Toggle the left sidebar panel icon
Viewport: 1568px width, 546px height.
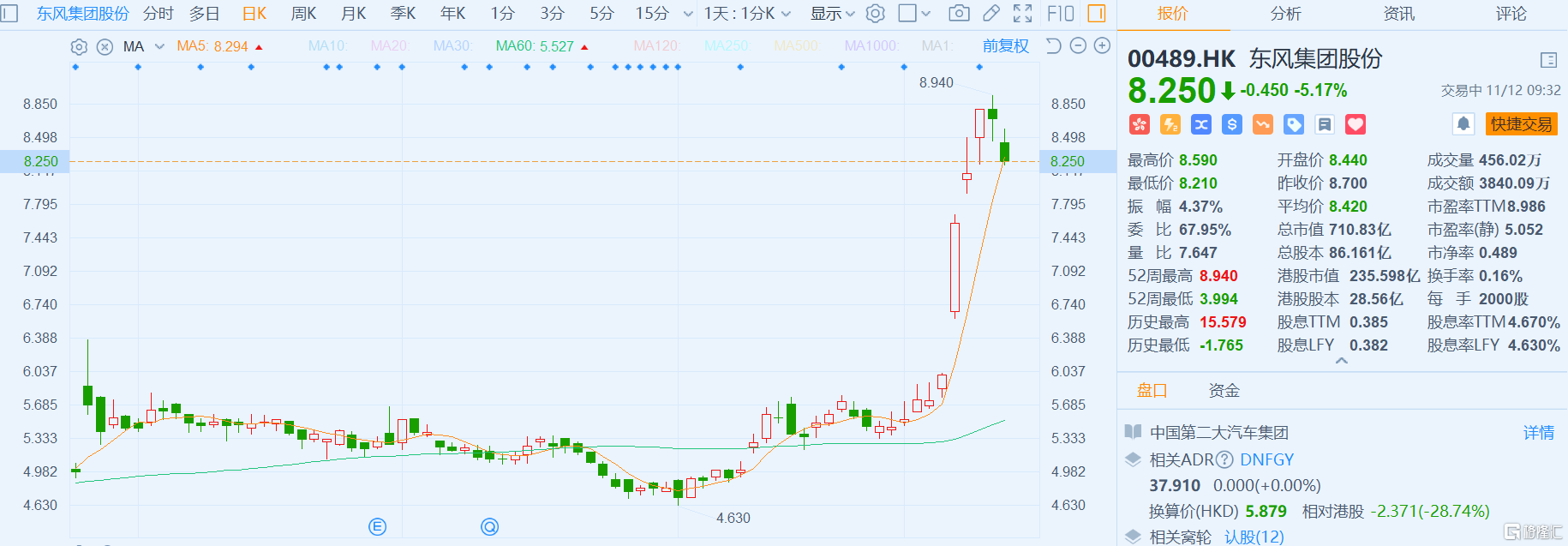click(x=9, y=14)
